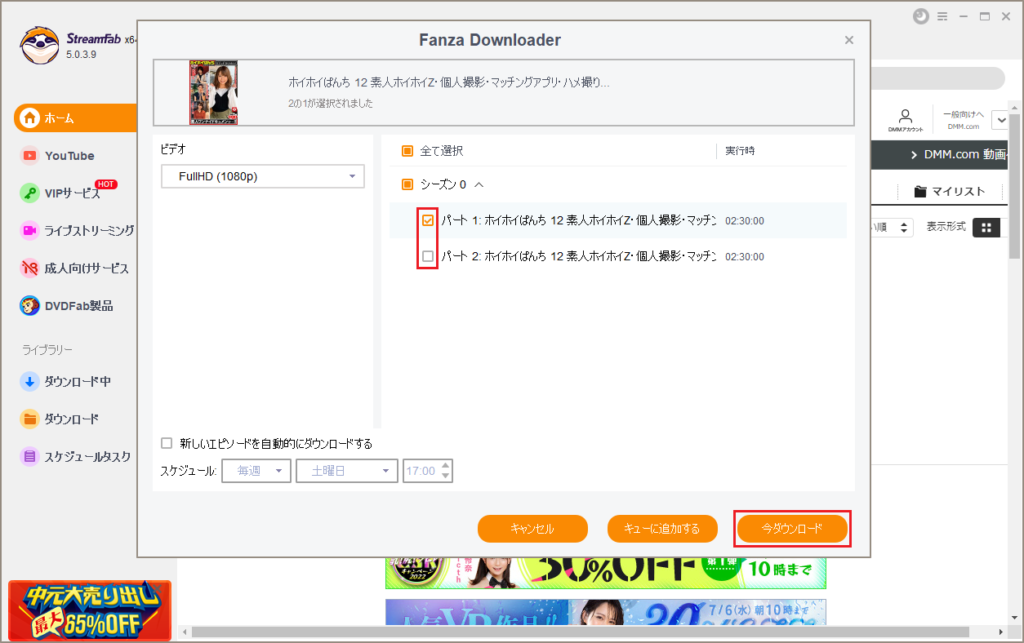
Task: Click the ライブストリーミング camera icon
Action: coord(29,230)
